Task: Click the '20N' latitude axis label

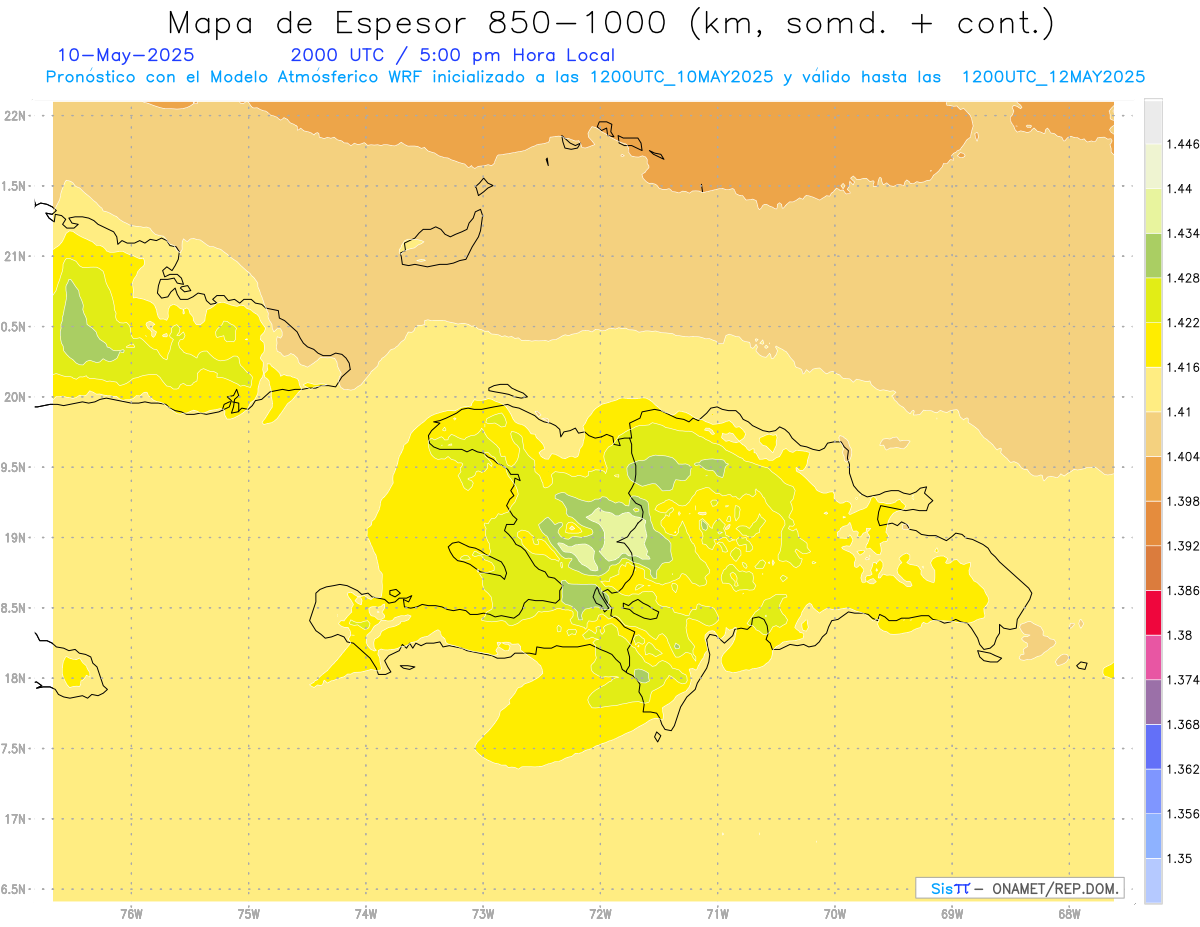Action: (16, 397)
